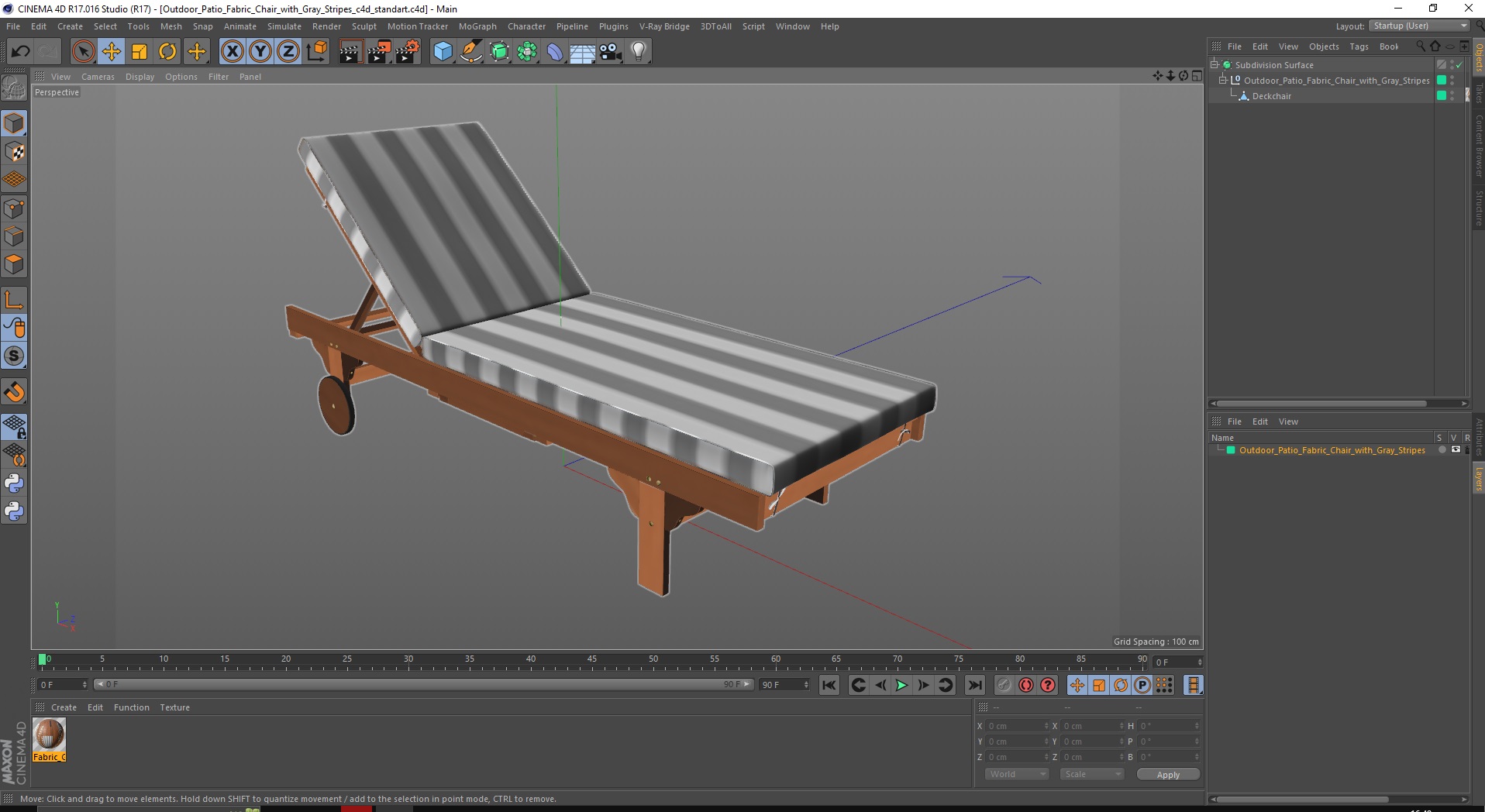
Task: Click the X position input field
Action: click(1017, 726)
